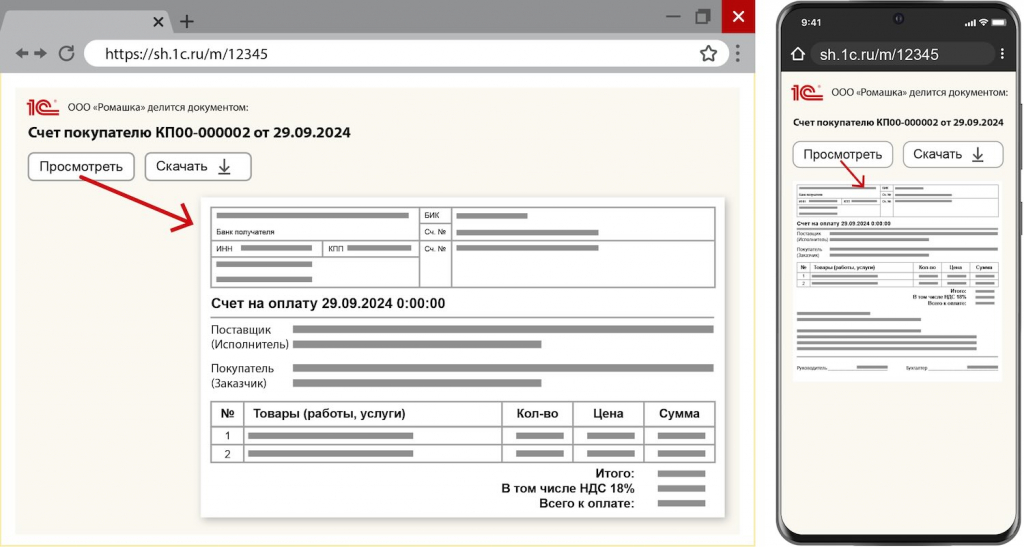Image resolution: width=1024 pixels, height=547 pixels.
Task: Open mobile browser three-dot menu
Action: 1002,54
